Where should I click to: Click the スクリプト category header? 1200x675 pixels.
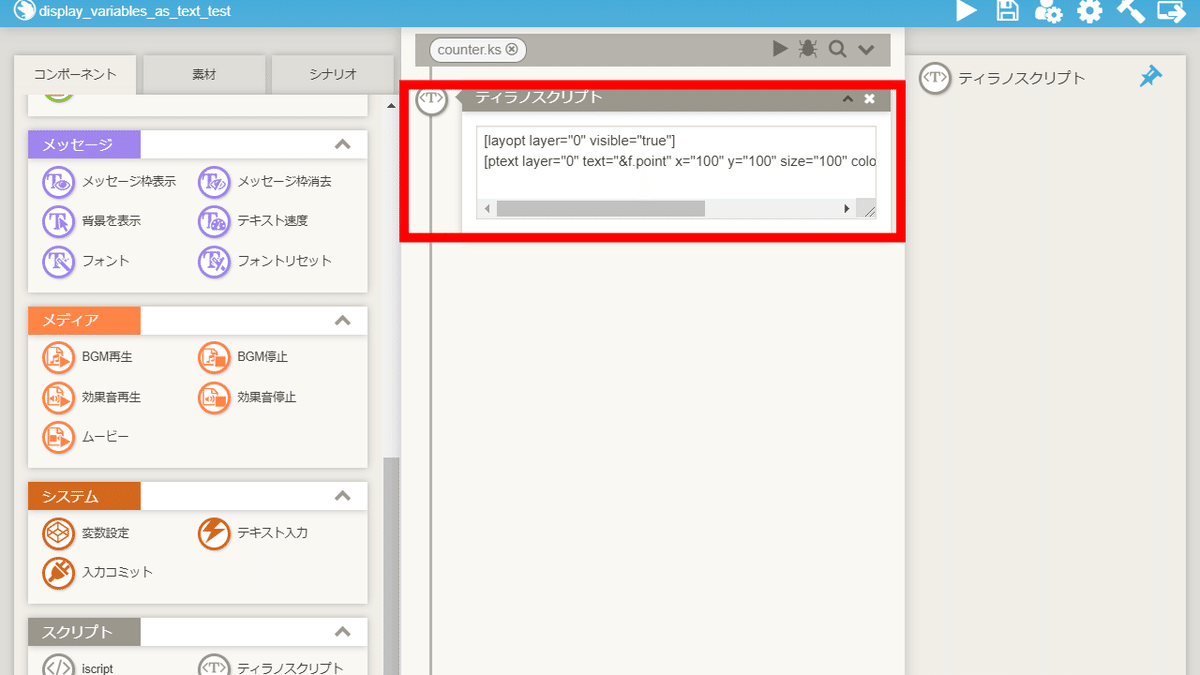tap(84, 632)
